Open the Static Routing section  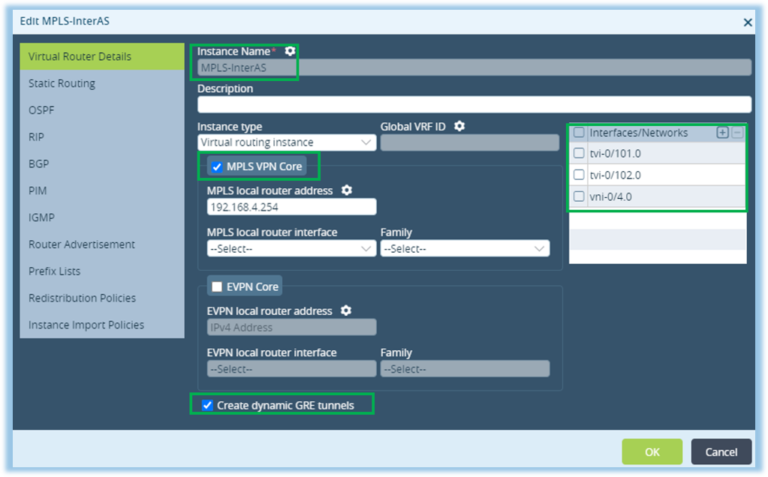point(62,84)
